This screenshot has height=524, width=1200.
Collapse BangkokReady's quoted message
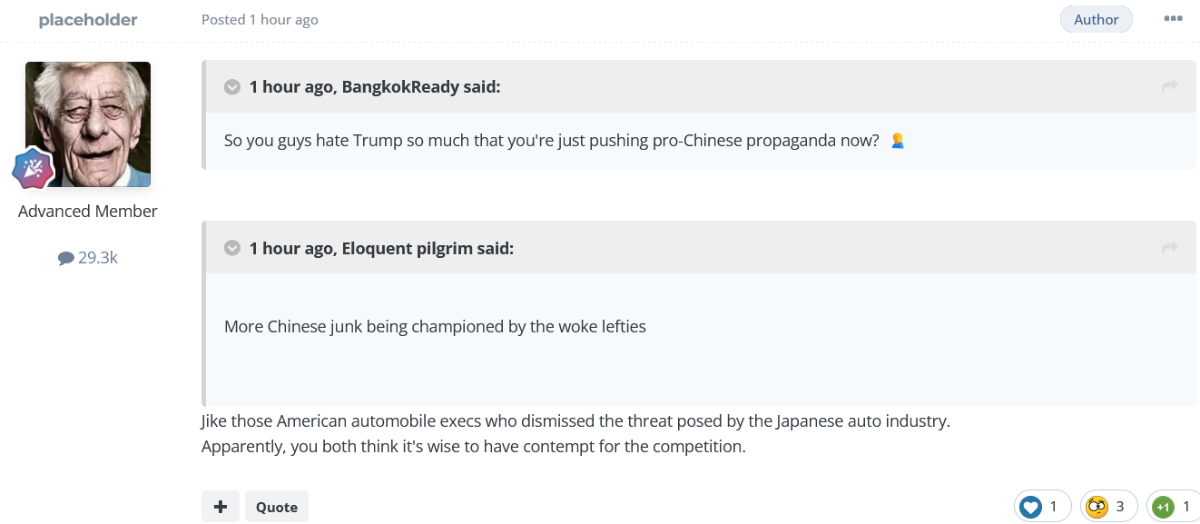coord(232,87)
